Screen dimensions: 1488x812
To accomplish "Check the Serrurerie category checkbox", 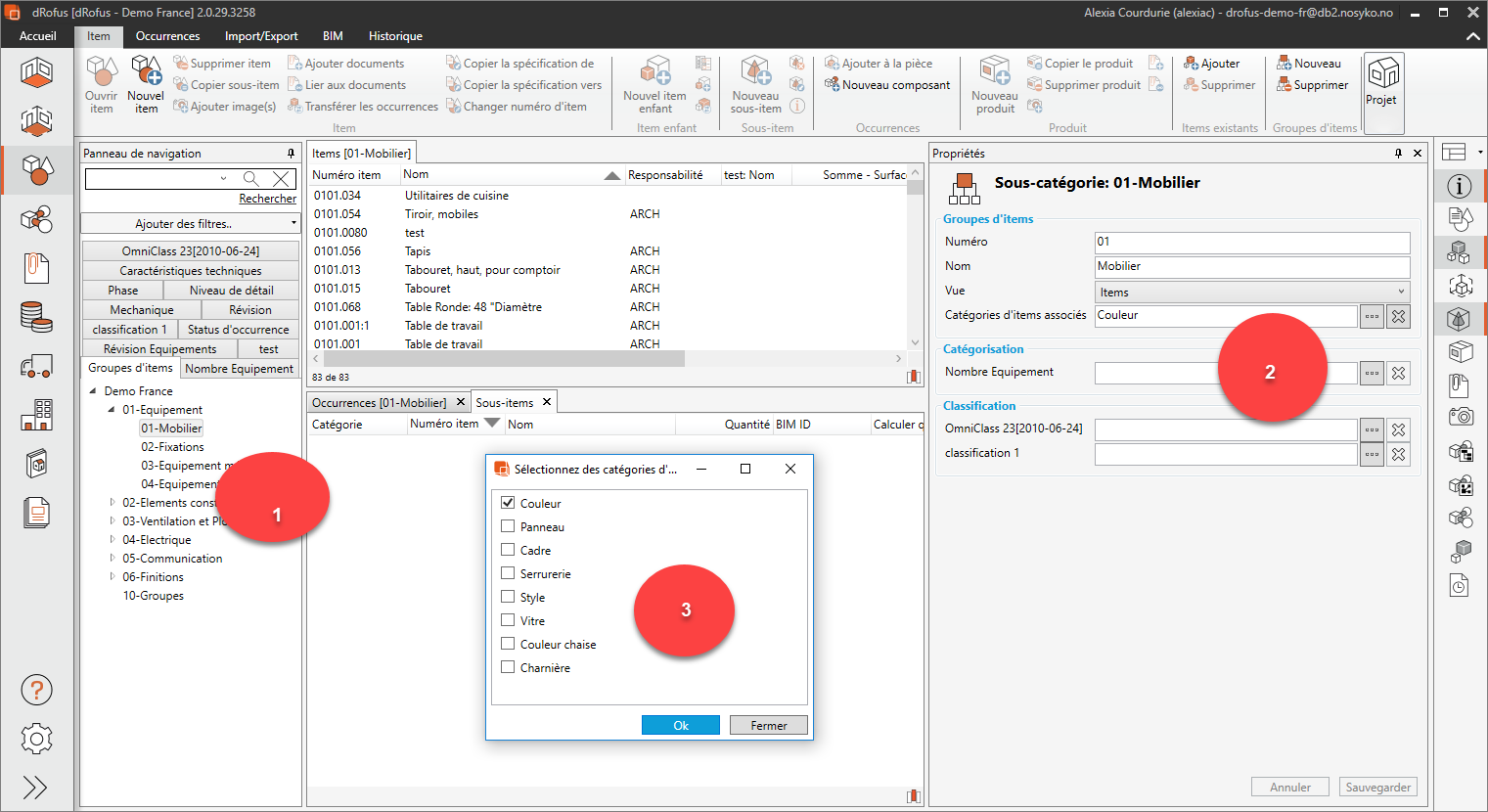I will (508, 573).
